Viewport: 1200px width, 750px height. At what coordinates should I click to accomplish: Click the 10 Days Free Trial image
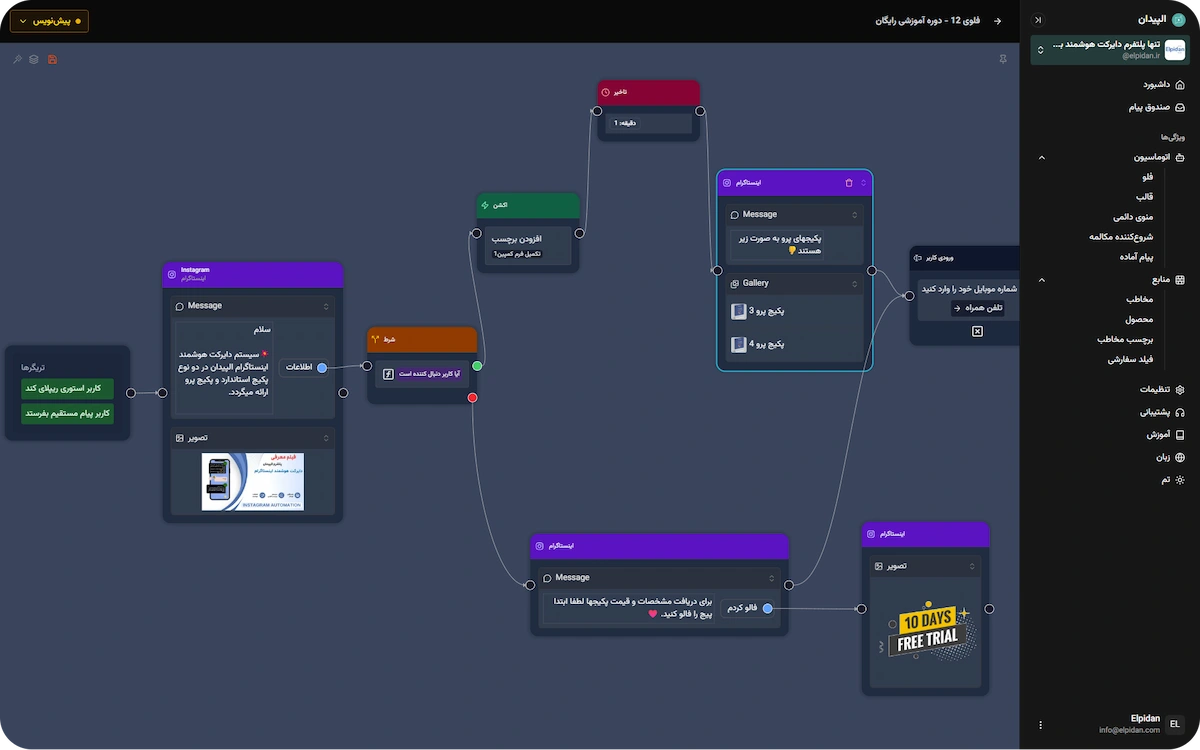coord(925,630)
